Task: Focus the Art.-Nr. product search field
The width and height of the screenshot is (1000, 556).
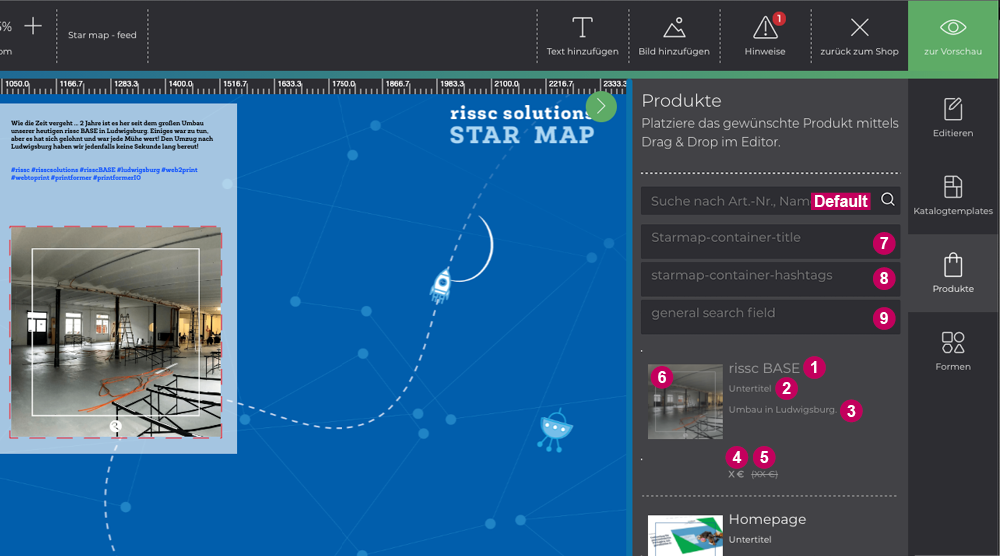Action: click(730, 201)
